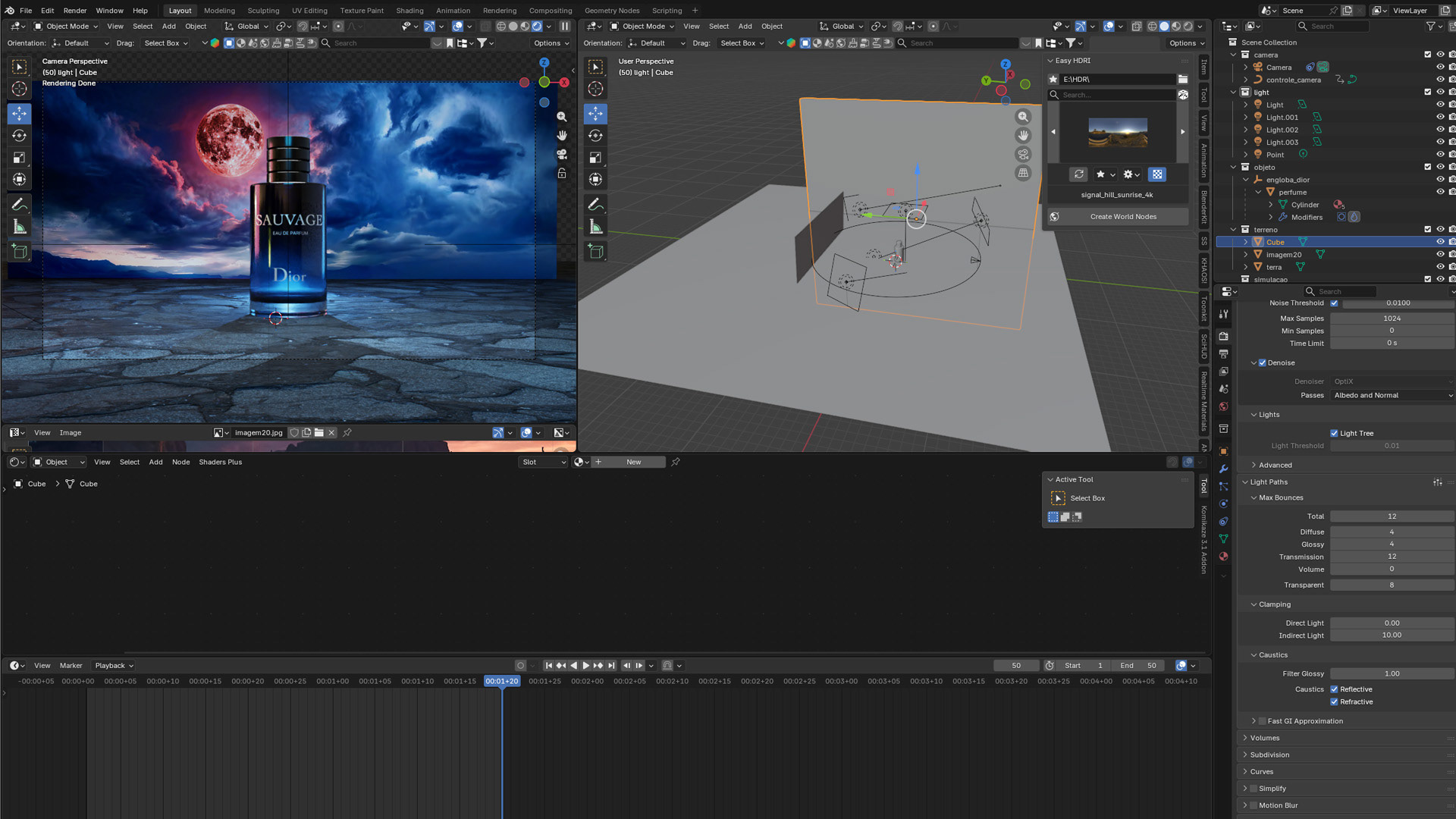
Task: Click the New material button
Action: coord(633,462)
